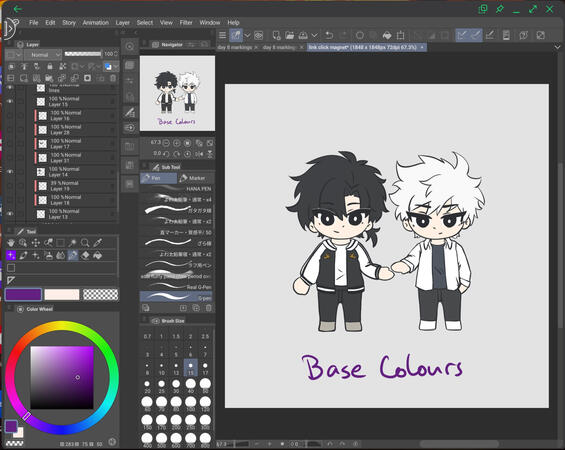The width and height of the screenshot is (565, 450).
Task: Select the Magnifier zoom tool in Tool palette
Action: 85,242
